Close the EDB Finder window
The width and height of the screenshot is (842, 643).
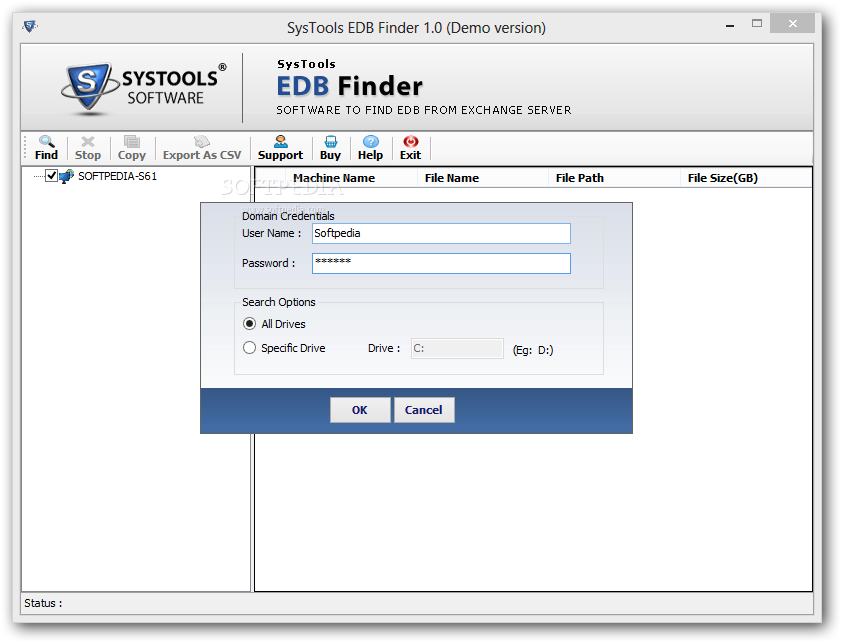click(x=793, y=24)
